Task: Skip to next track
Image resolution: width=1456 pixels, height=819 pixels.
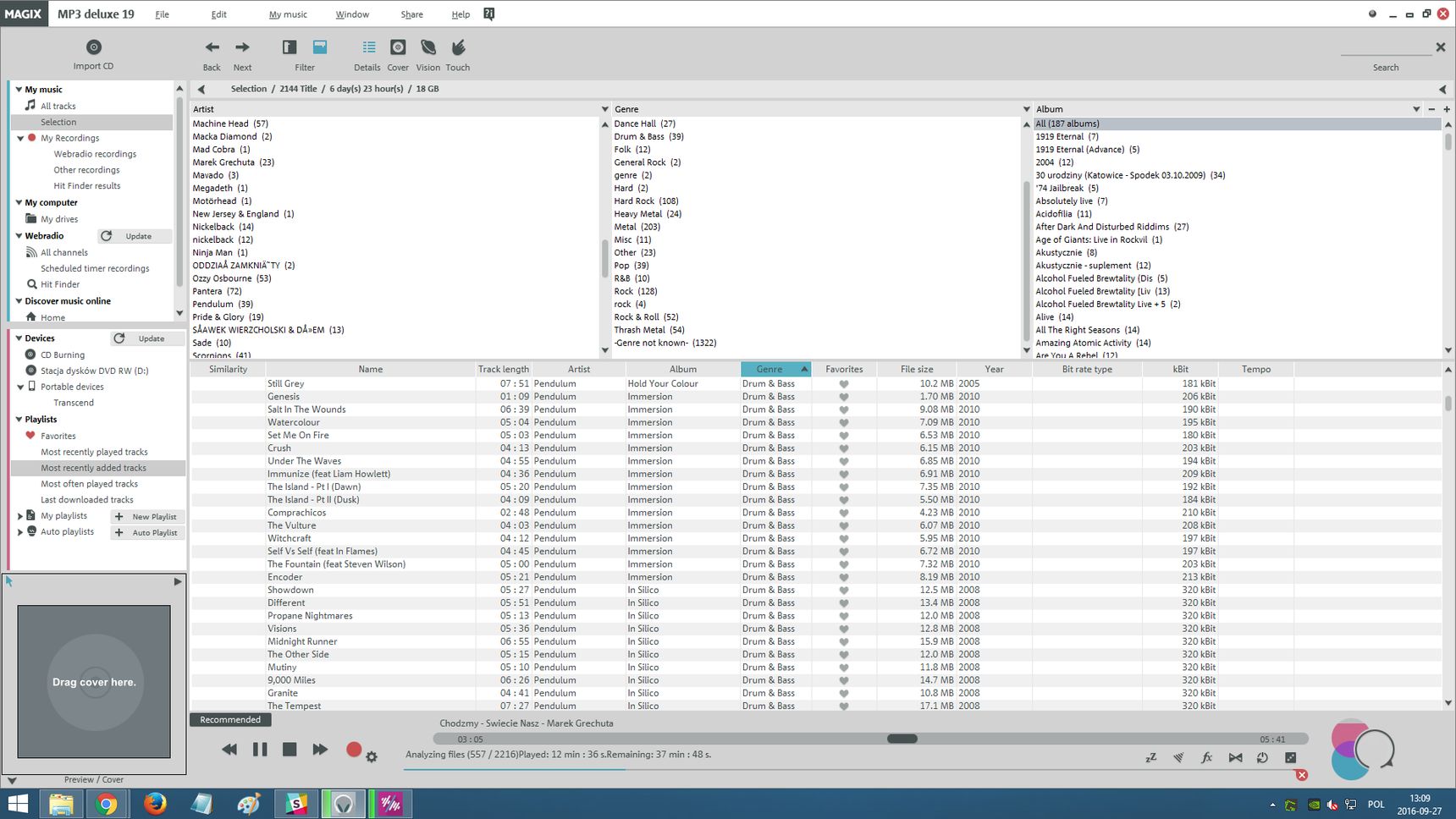Action: pos(320,749)
